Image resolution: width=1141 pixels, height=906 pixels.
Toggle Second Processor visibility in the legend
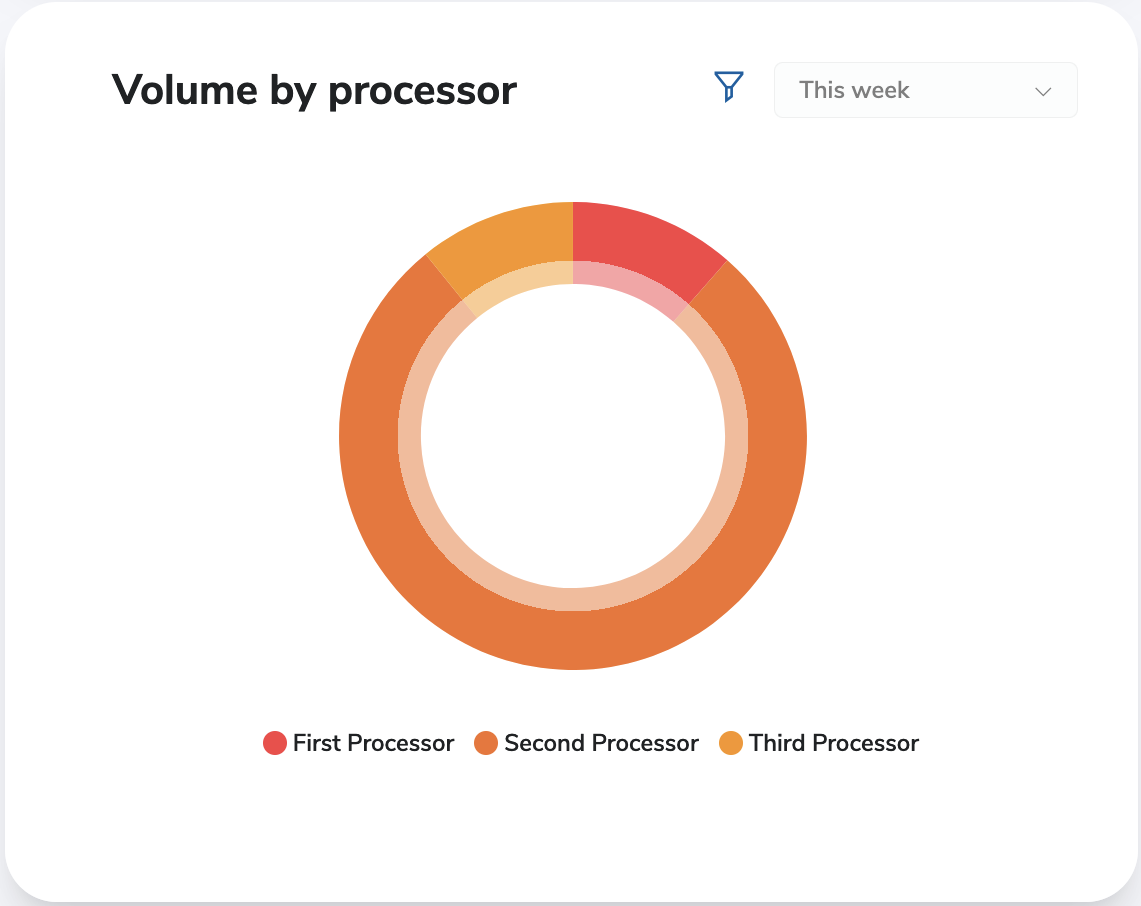[485, 743]
